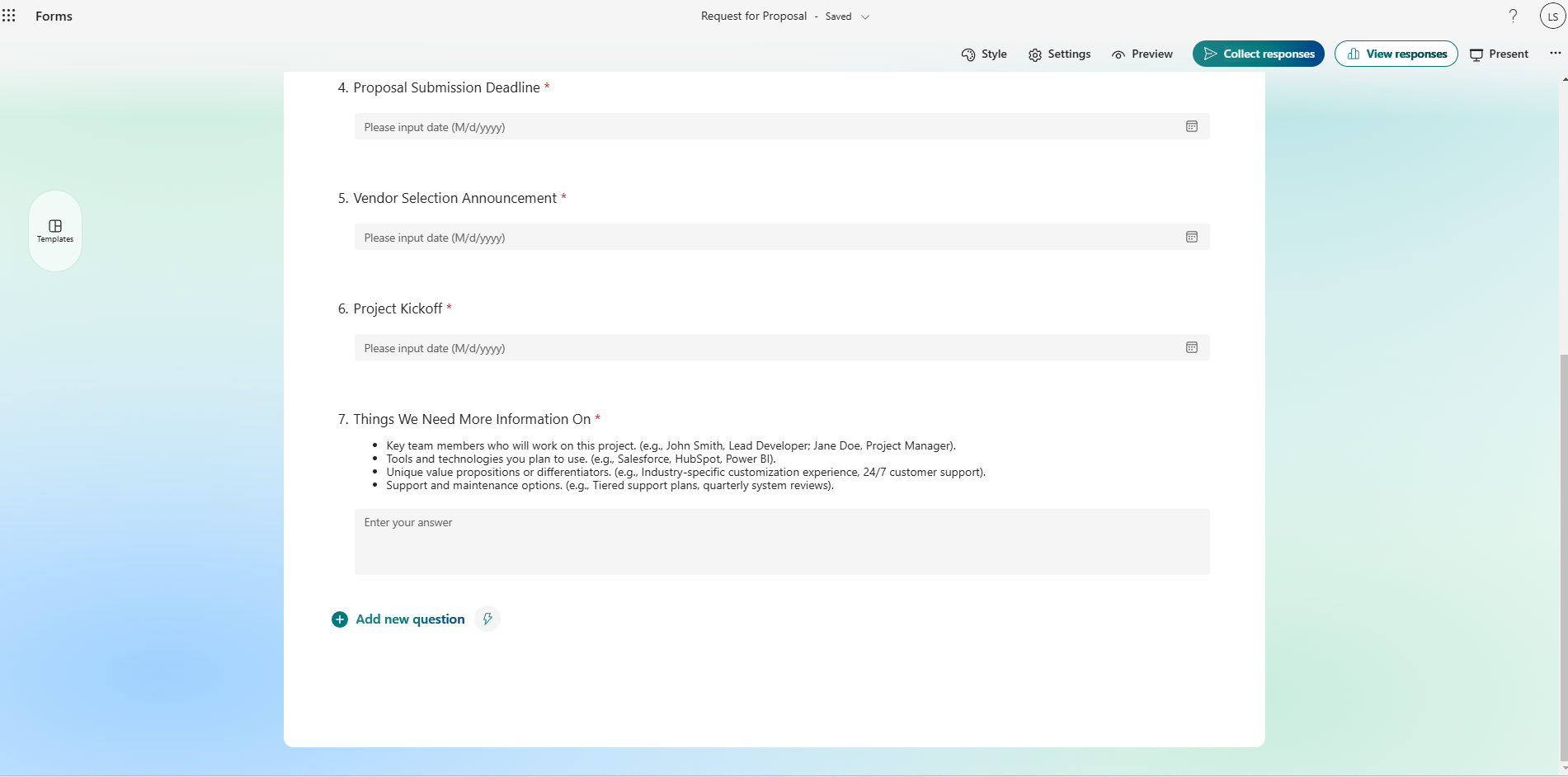Click the 'Tools and technologies' bullet text

click(581, 459)
